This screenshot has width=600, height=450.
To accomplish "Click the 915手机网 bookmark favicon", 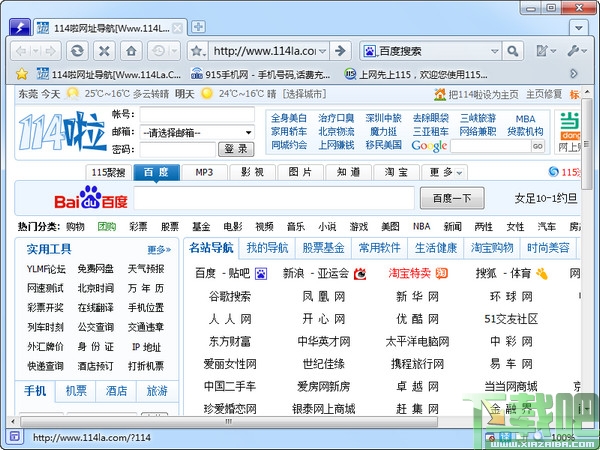I will (x=197, y=73).
